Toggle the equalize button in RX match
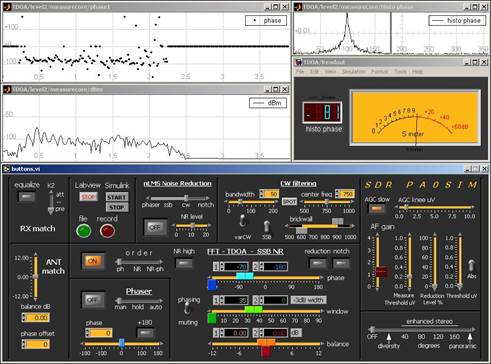Viewport: 491px width, 364px height. click(x=27, y=197)
